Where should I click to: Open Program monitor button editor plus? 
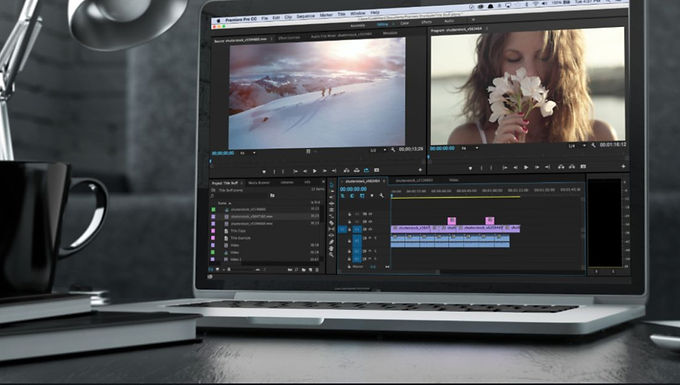tap(624, 166)
